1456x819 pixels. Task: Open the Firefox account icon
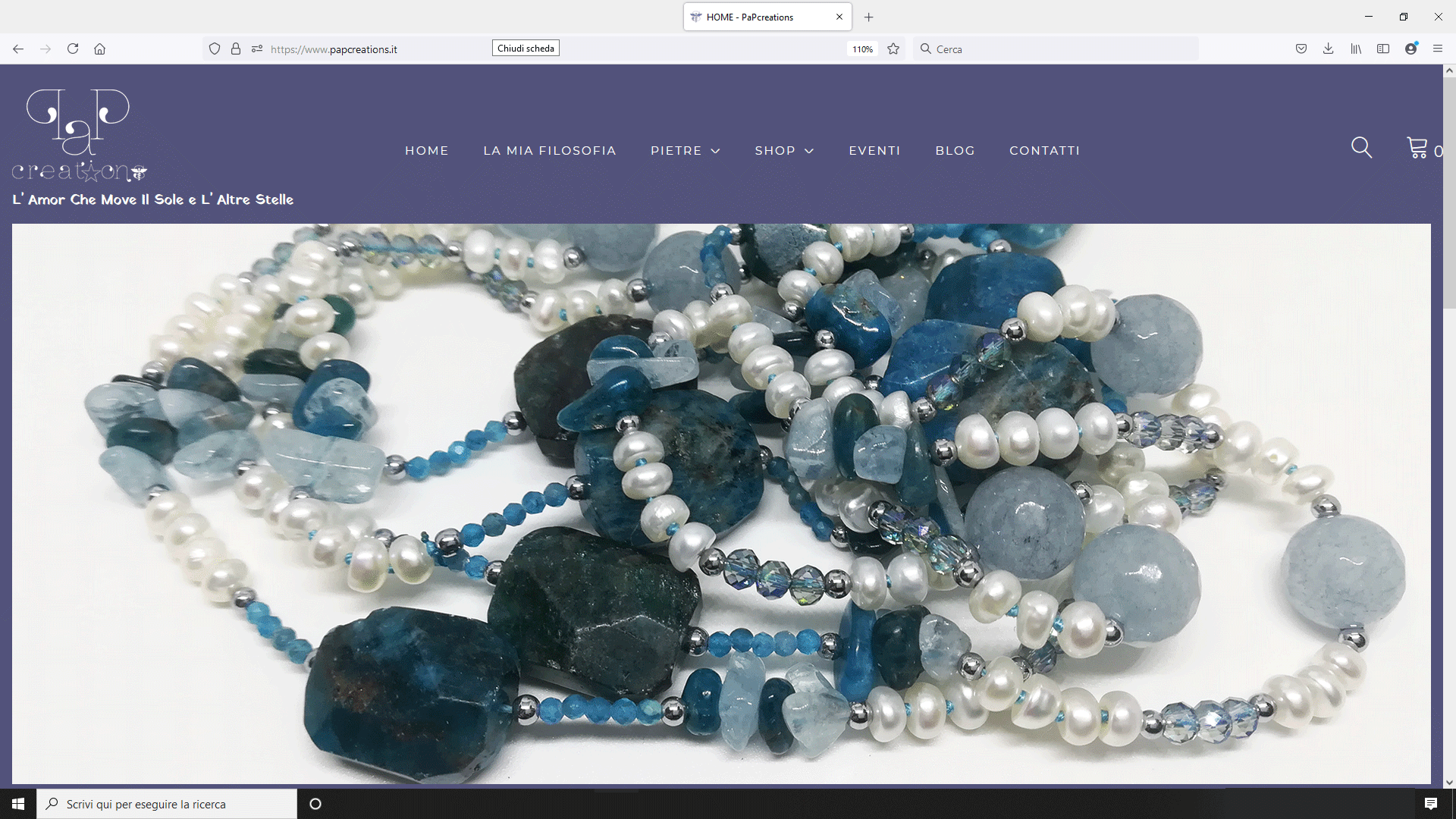click(x=1411, y=49)
